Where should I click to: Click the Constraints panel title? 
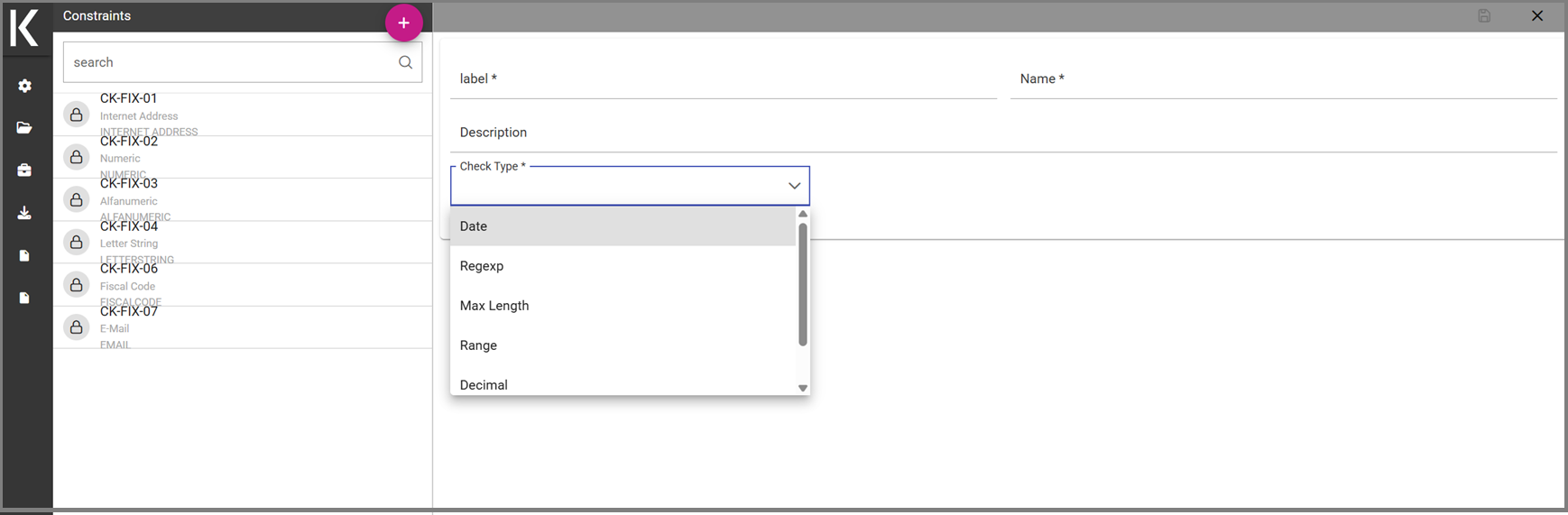coord(97,16)
